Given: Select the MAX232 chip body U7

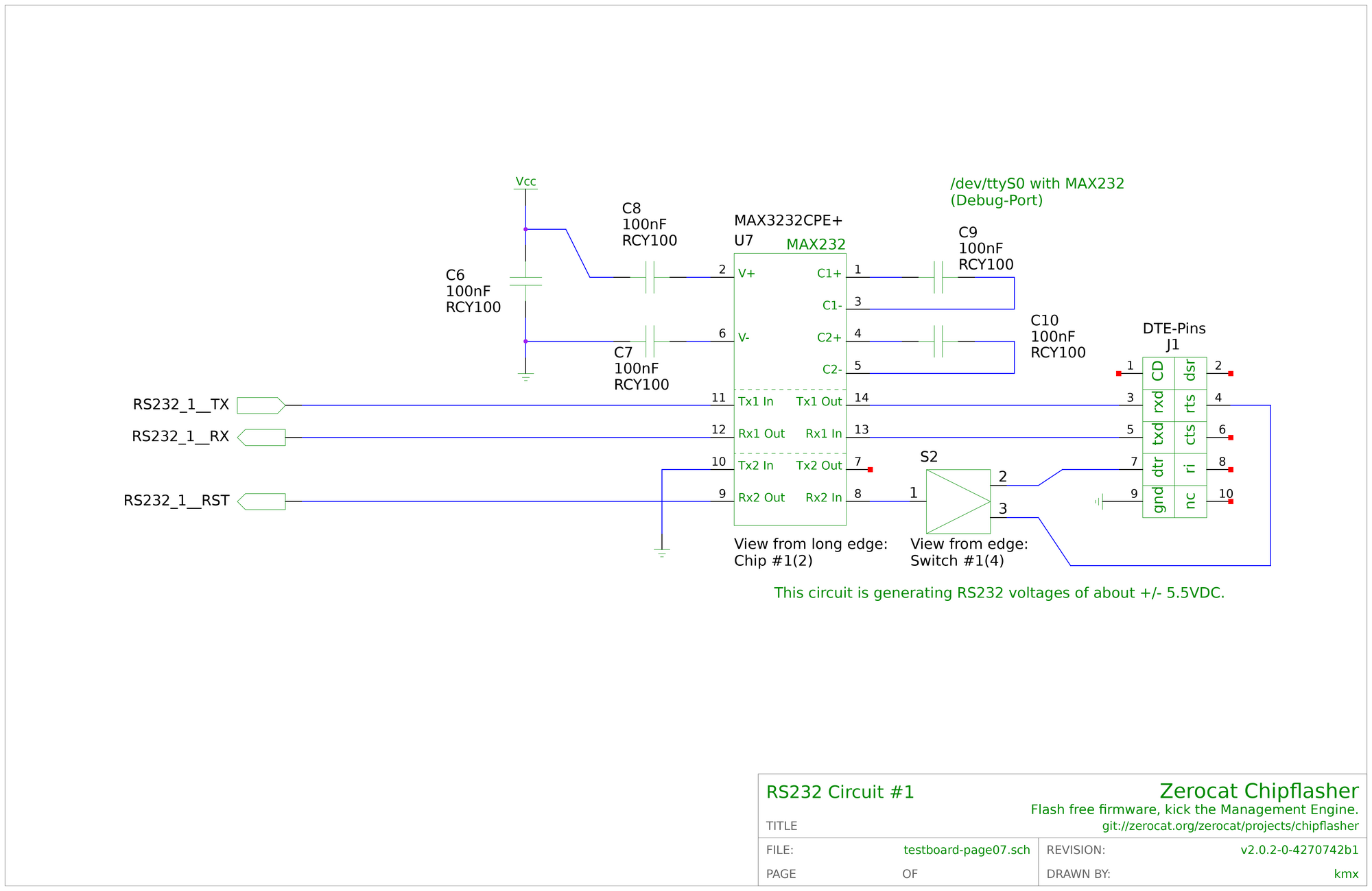Looking at the screenshot, I should tap(790, 390).
